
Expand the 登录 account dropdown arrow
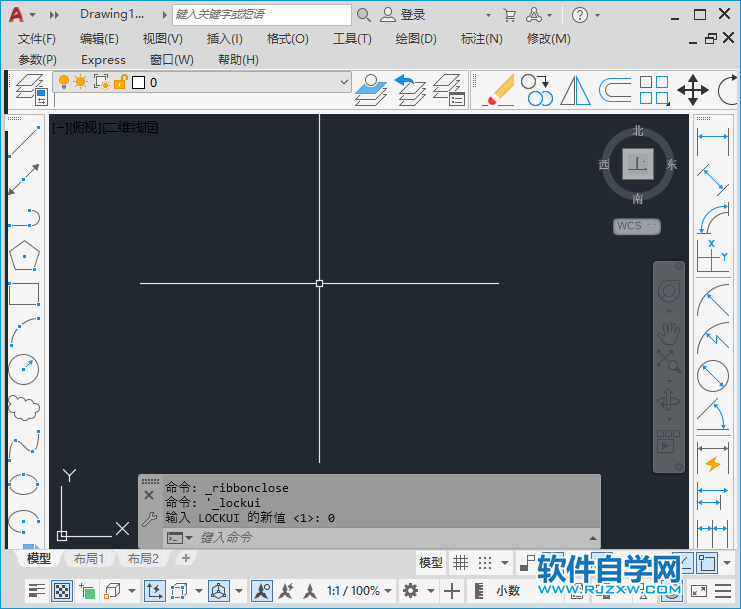488,16
